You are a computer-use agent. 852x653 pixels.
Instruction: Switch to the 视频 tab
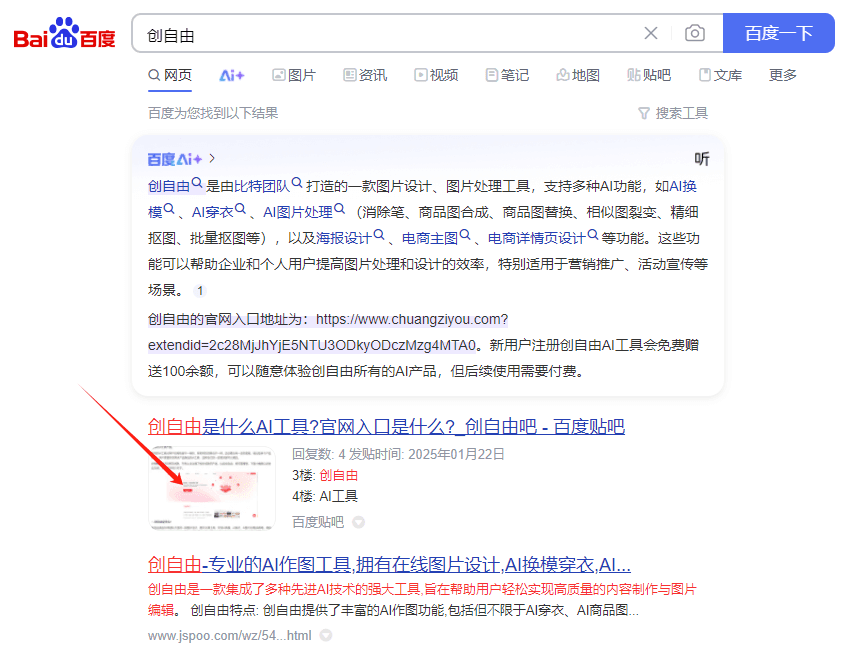[436, 75]
